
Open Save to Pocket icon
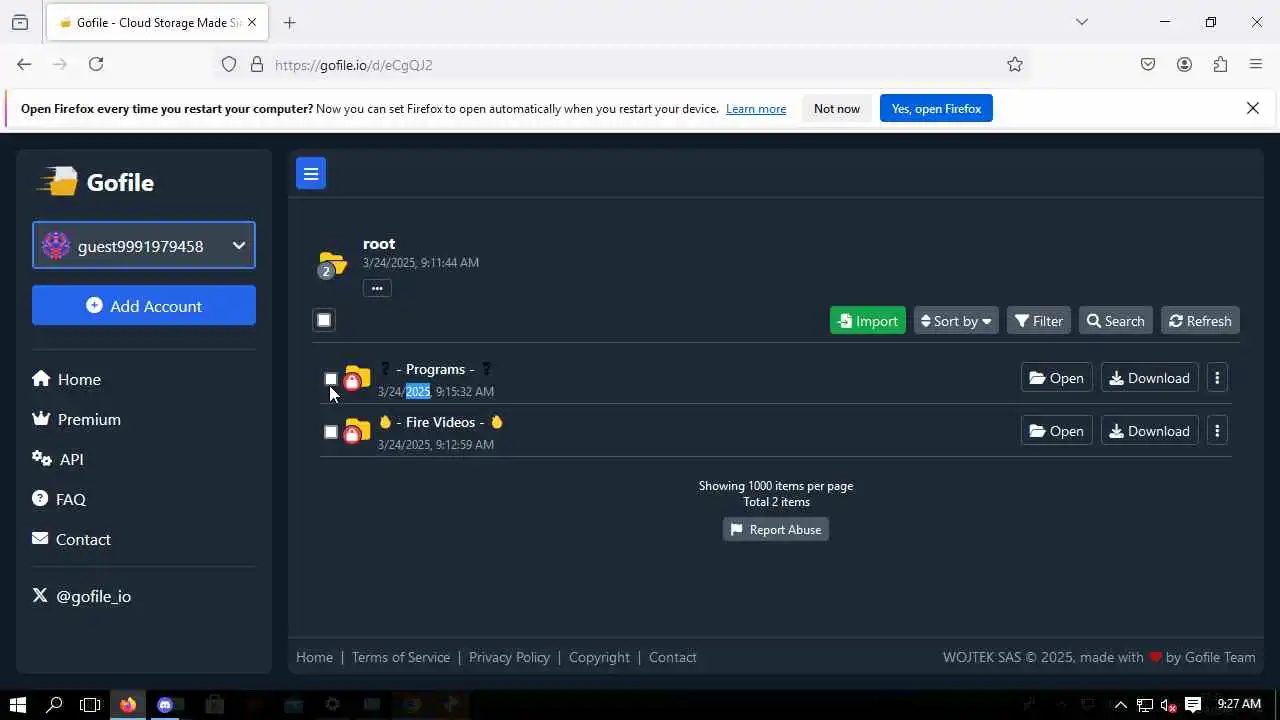(x=1148, y=64)
